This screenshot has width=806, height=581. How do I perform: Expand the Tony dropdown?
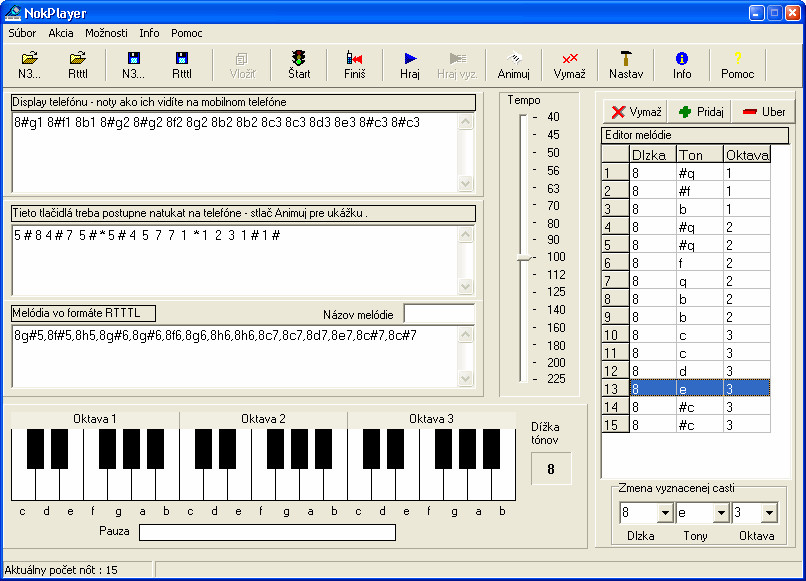(721, 513)
